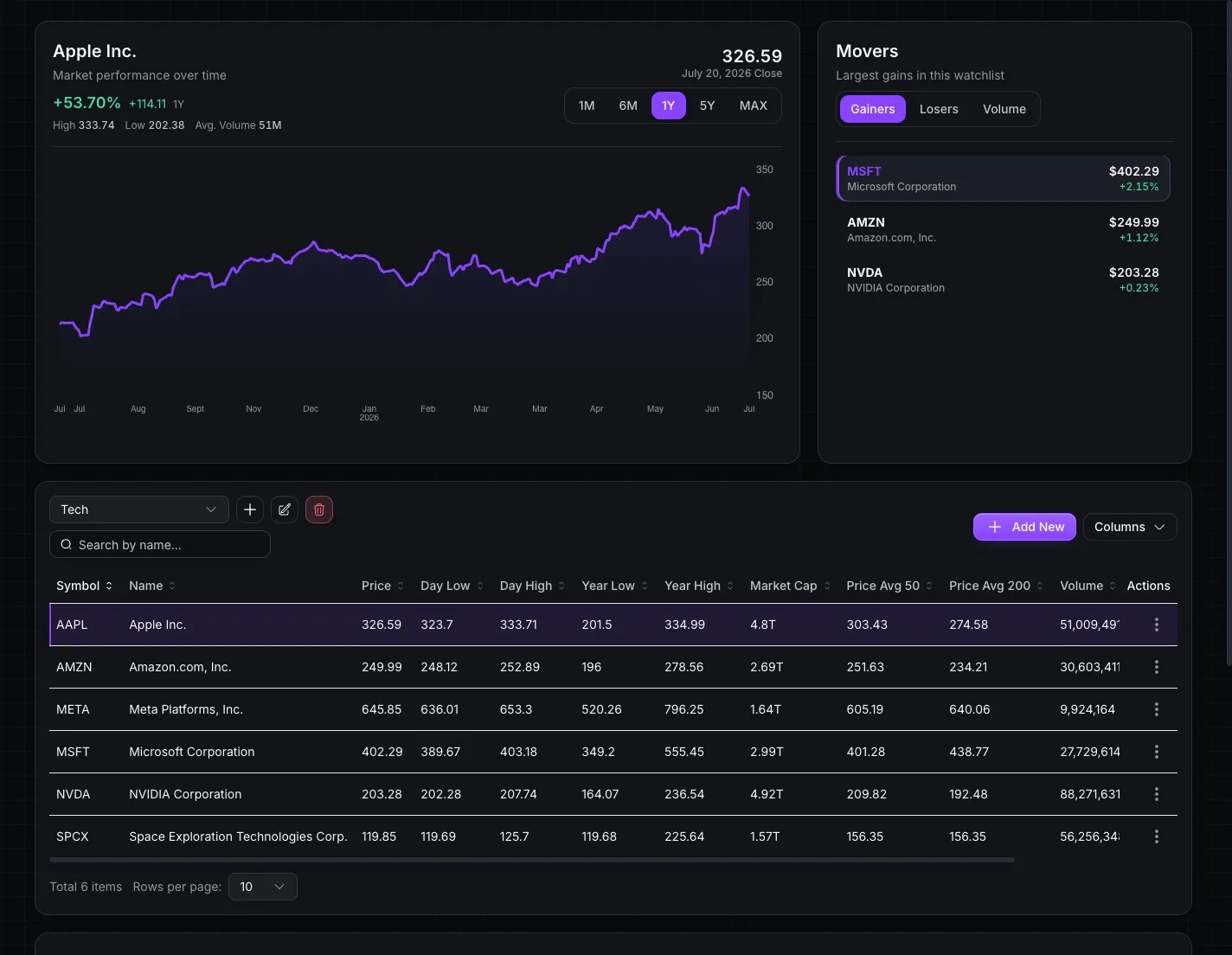Click the 326.59 closing price in chart header
Screen dimensions: 1232x955
click(x=752, y=55)
